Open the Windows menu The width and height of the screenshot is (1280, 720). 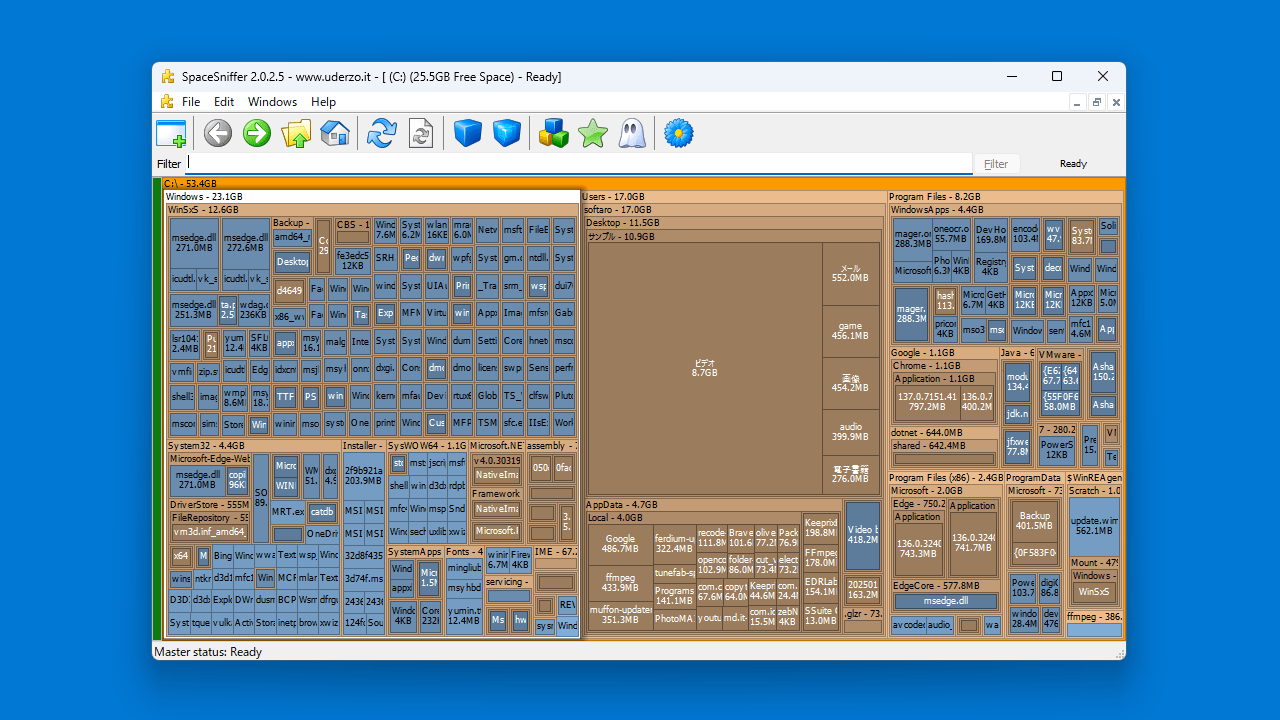(272, 102)
